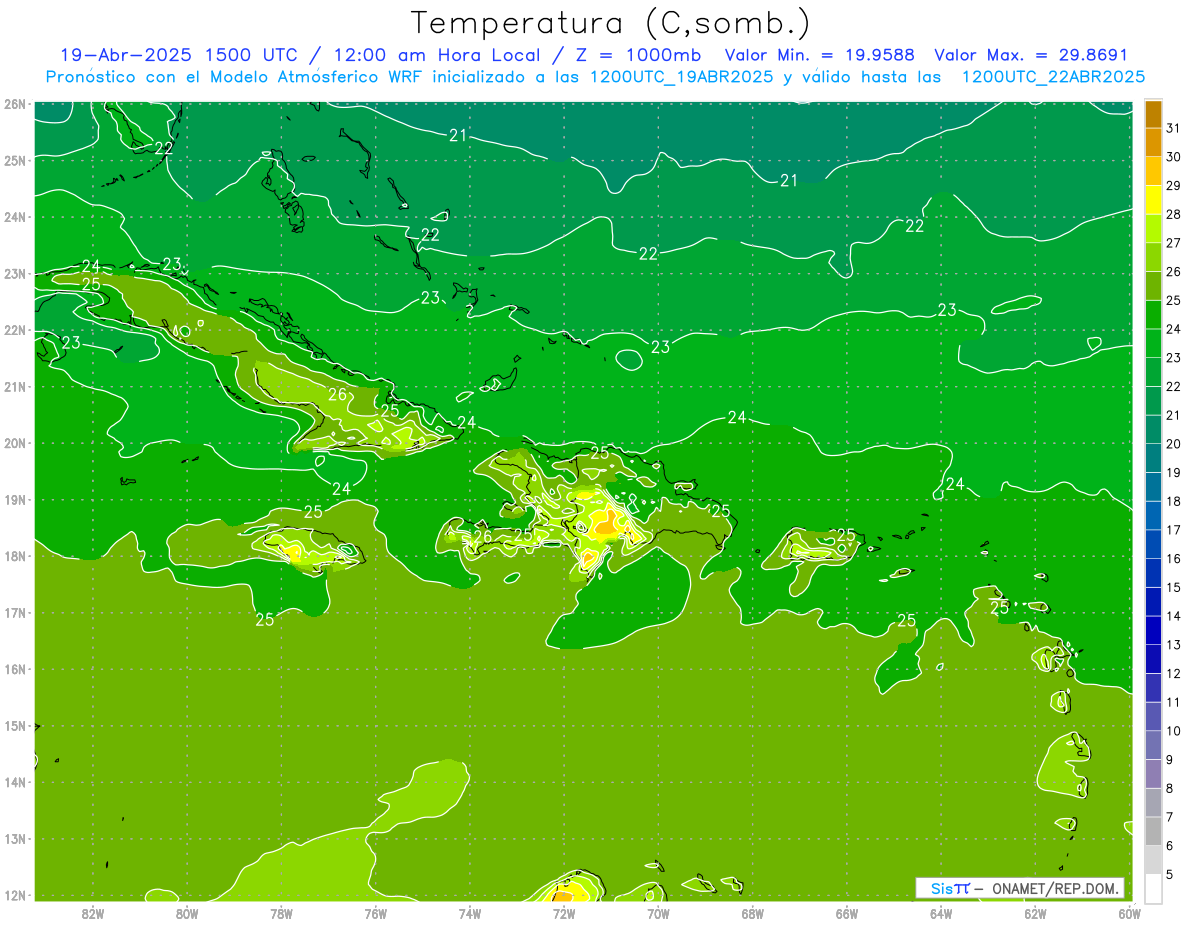Click the purple colorbar swatch between 8 and 9
This screenshot has width=1200, height=927.
(x=1153, y=774)
